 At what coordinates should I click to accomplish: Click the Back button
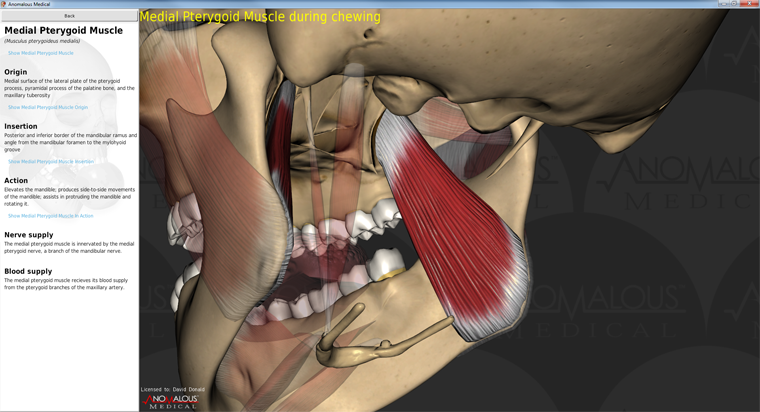(69, 16)
